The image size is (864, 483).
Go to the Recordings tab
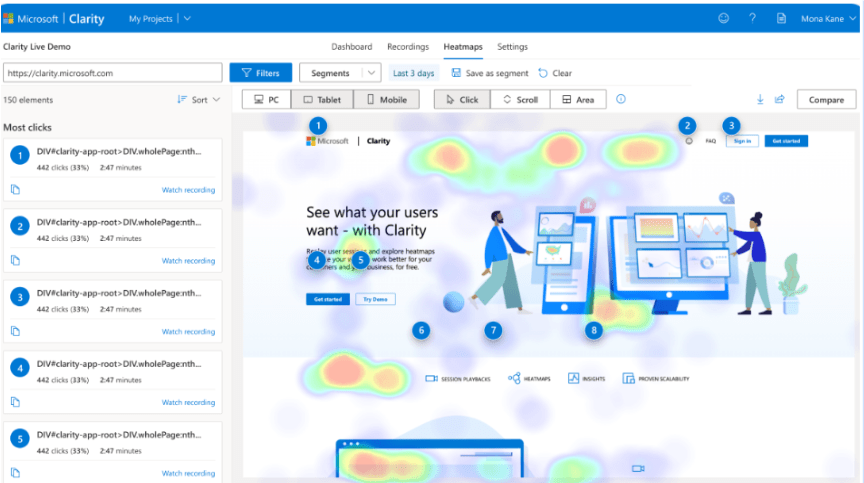(x=408, y=47)
